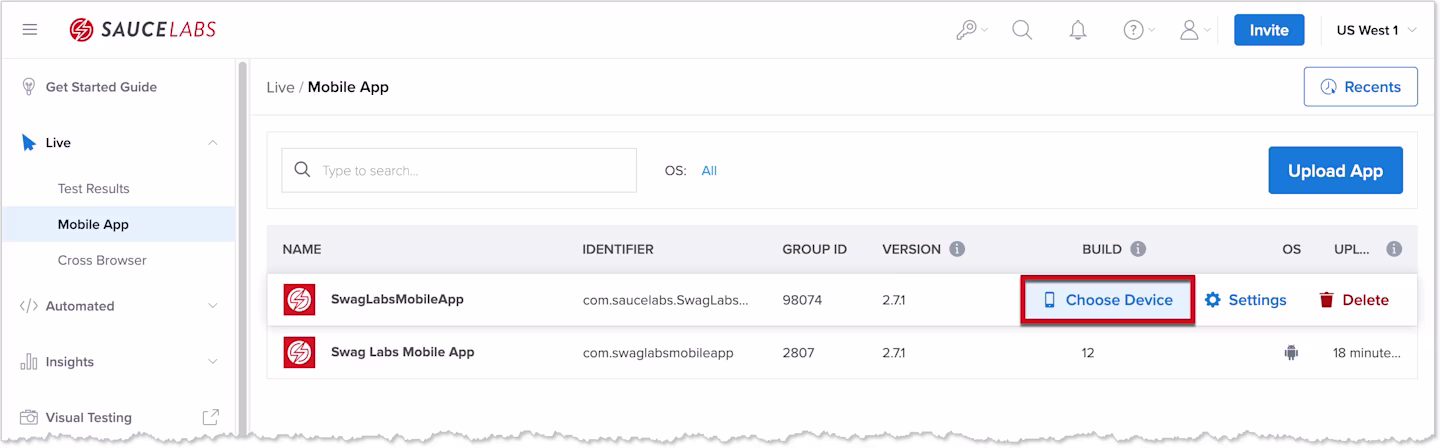Open the help question mark menu
Image resolution: width=1440 pixels, height=448 pixels.
coord(1139,30)
